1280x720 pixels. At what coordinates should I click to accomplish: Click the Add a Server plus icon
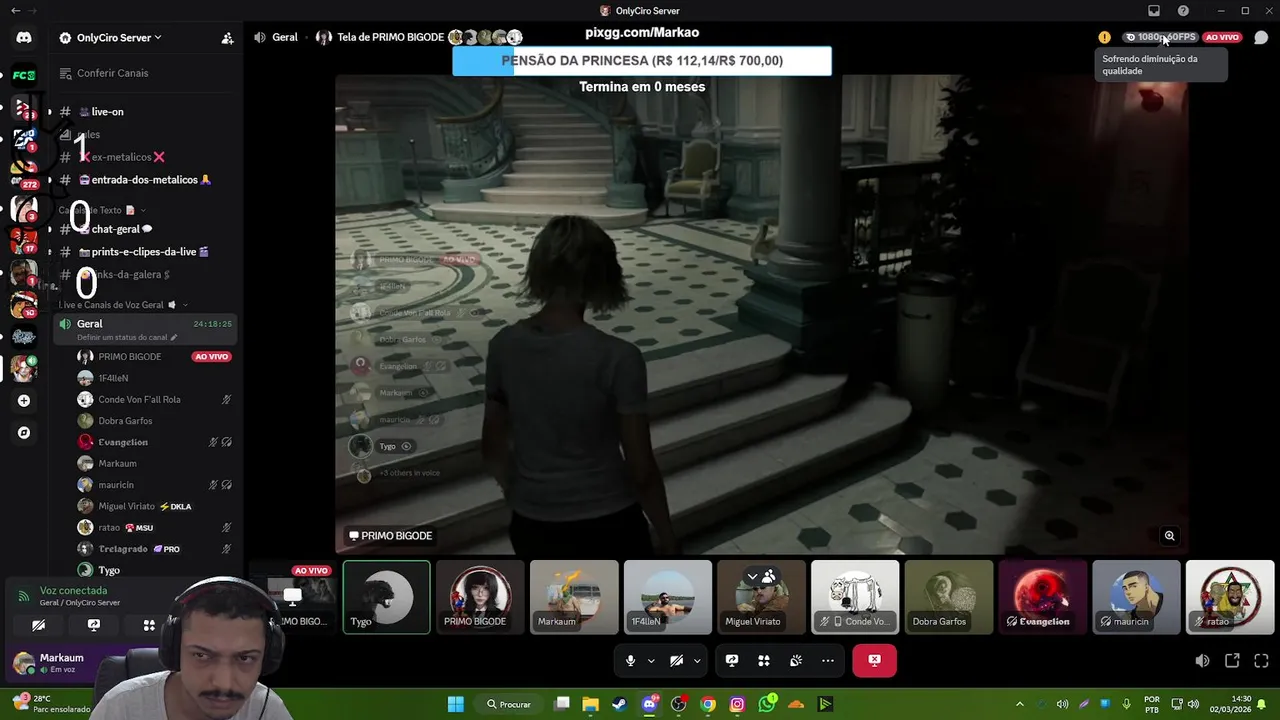click(x=24, y=401)
